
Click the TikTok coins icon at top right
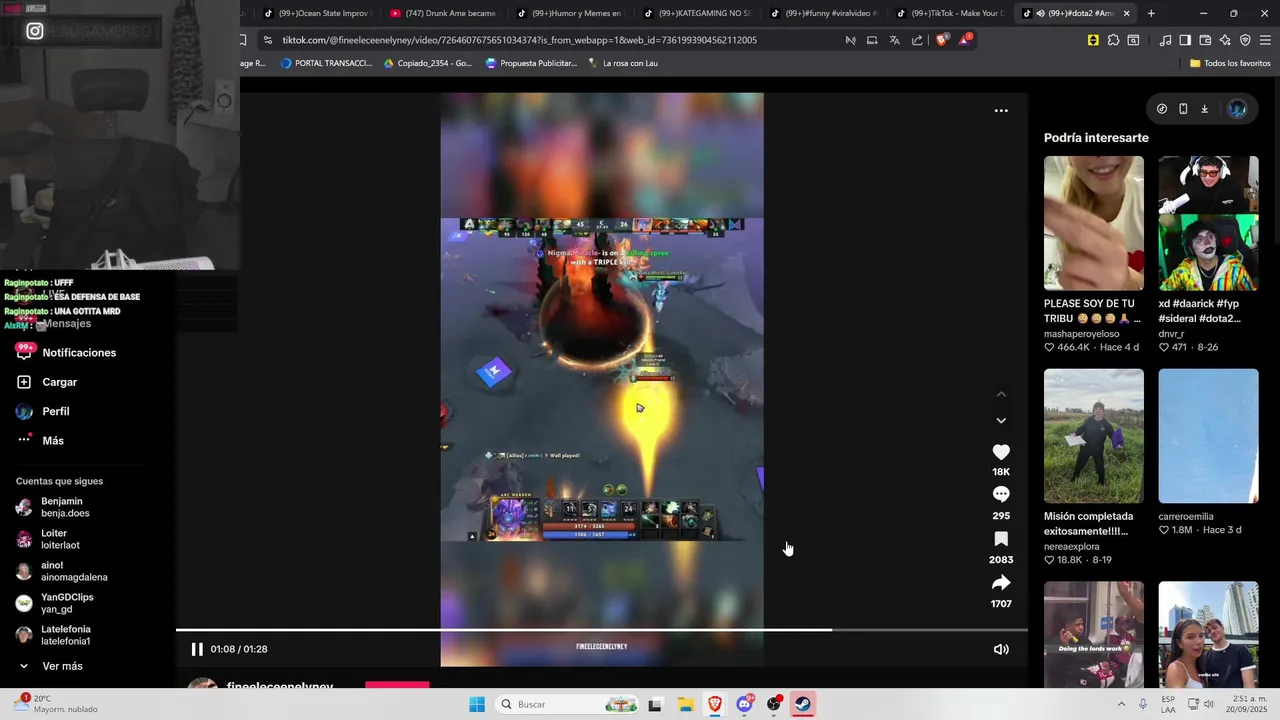[x=1162, y=109]
